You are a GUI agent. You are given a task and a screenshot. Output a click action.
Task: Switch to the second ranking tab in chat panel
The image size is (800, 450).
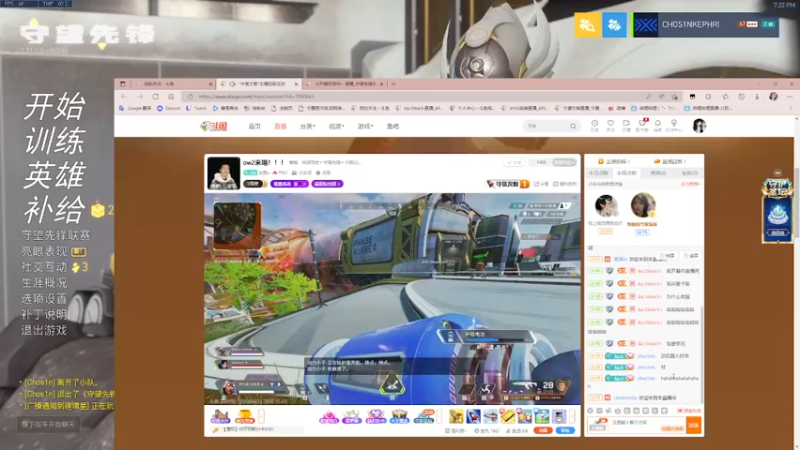tap(627, 173)
